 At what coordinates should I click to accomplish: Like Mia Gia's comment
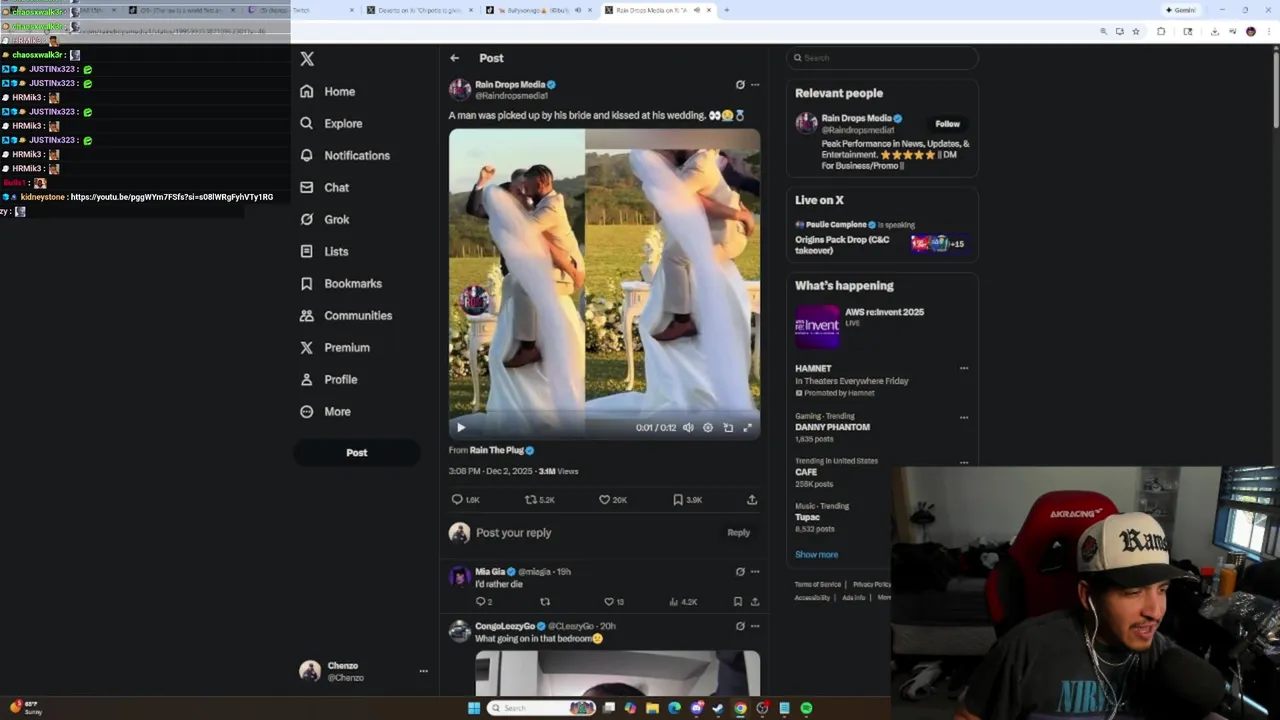[613, 602]
